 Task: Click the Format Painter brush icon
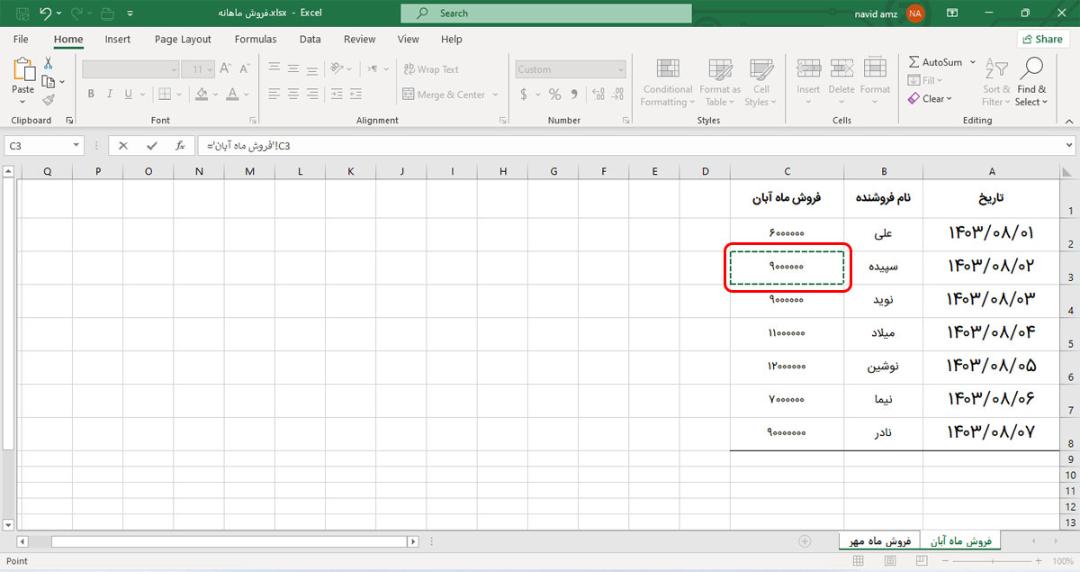48,99
